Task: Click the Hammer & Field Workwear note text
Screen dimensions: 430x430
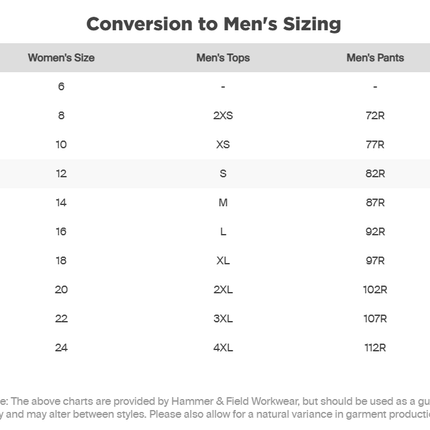Action: [x=215, y=408]
